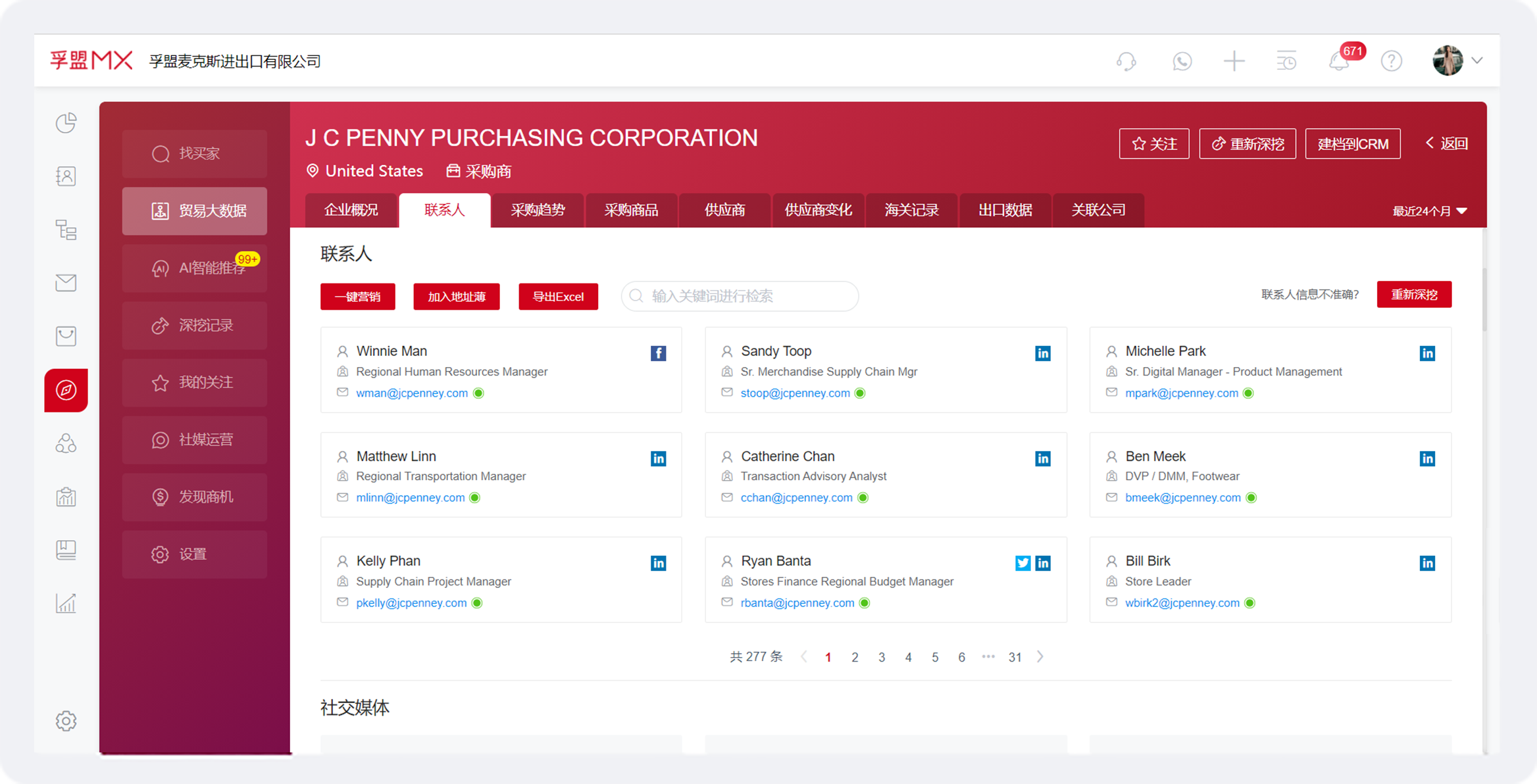Focus the contact keyword search field
Screen dimensions: 1537x784
[x=740, y=296]
